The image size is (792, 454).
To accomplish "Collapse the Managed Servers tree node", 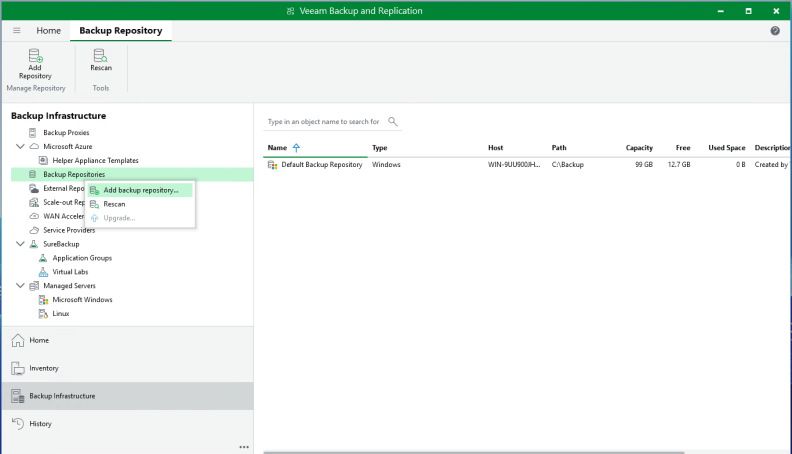I will pos(21,286).
